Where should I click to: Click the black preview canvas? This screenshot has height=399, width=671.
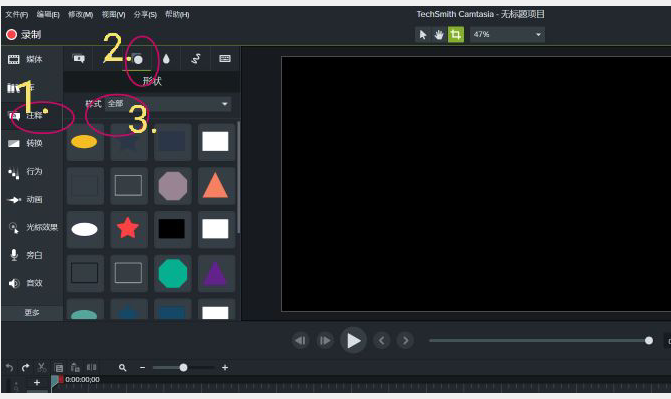tap(476, 184)
